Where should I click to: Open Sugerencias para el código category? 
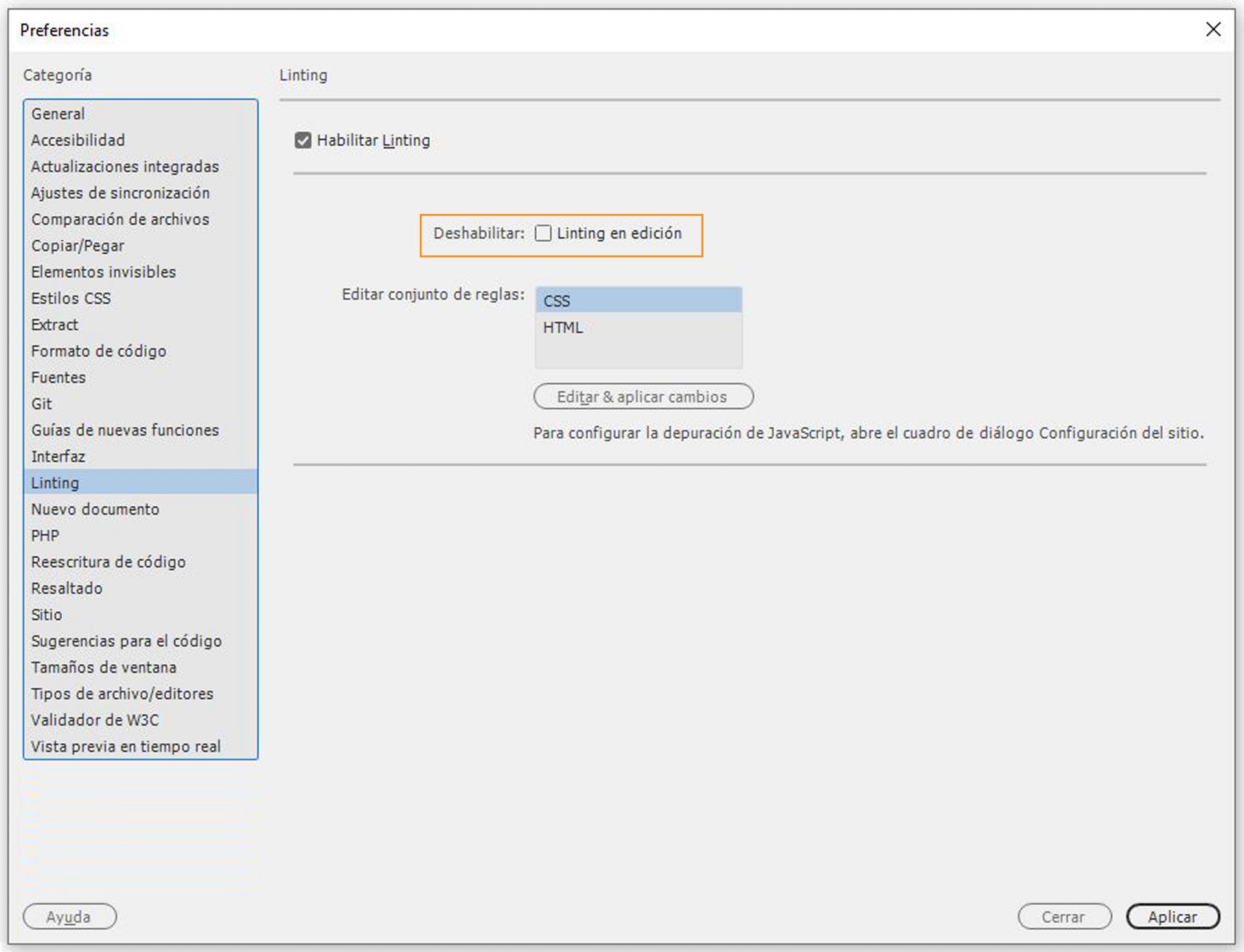pyautogui.click(x=126, y=641)
